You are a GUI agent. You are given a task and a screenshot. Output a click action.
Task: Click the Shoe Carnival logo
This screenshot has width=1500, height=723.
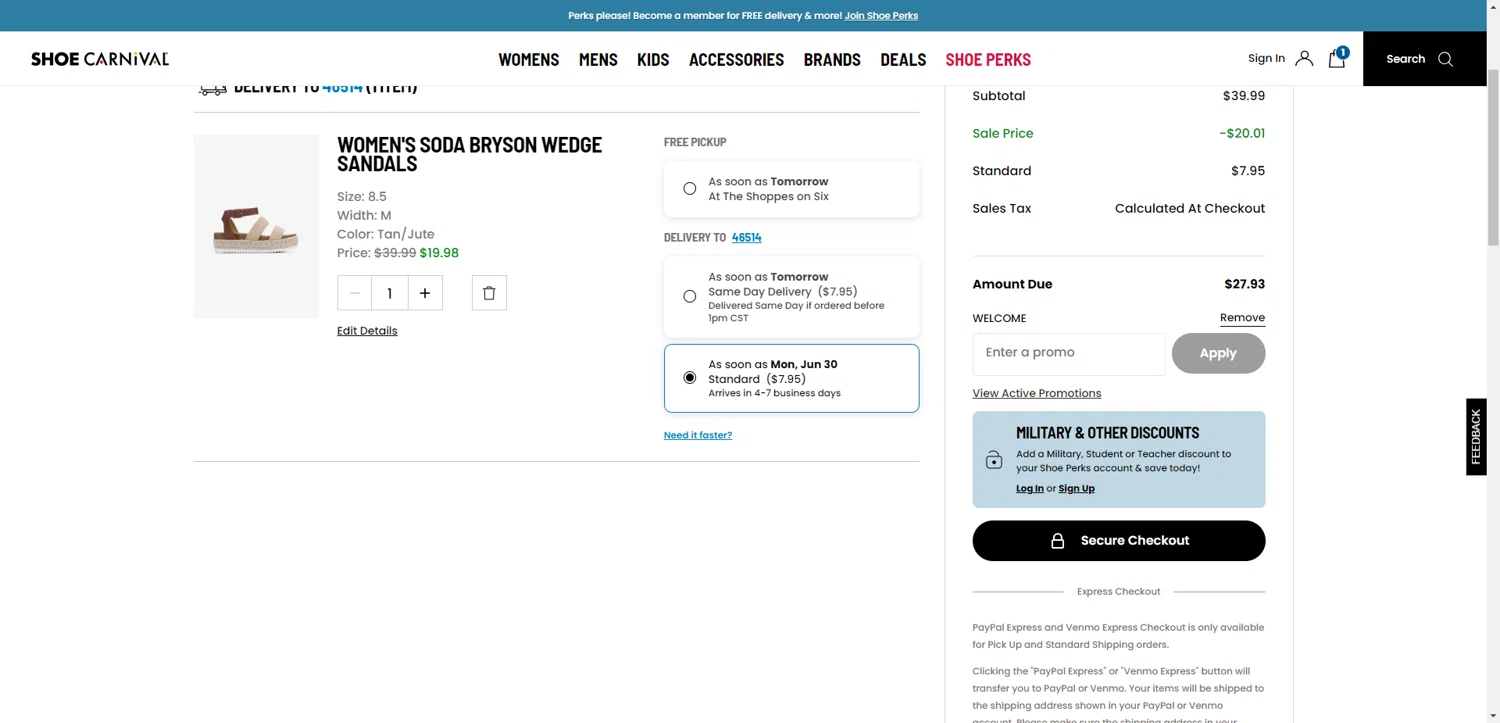pyautogui.click(x=100, y=59)
